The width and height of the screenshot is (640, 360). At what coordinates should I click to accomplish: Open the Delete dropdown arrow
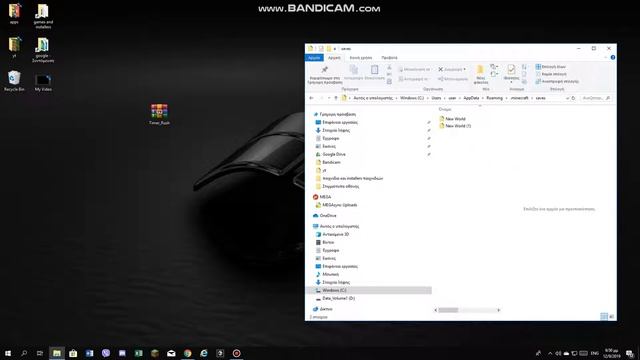(464, 69)
